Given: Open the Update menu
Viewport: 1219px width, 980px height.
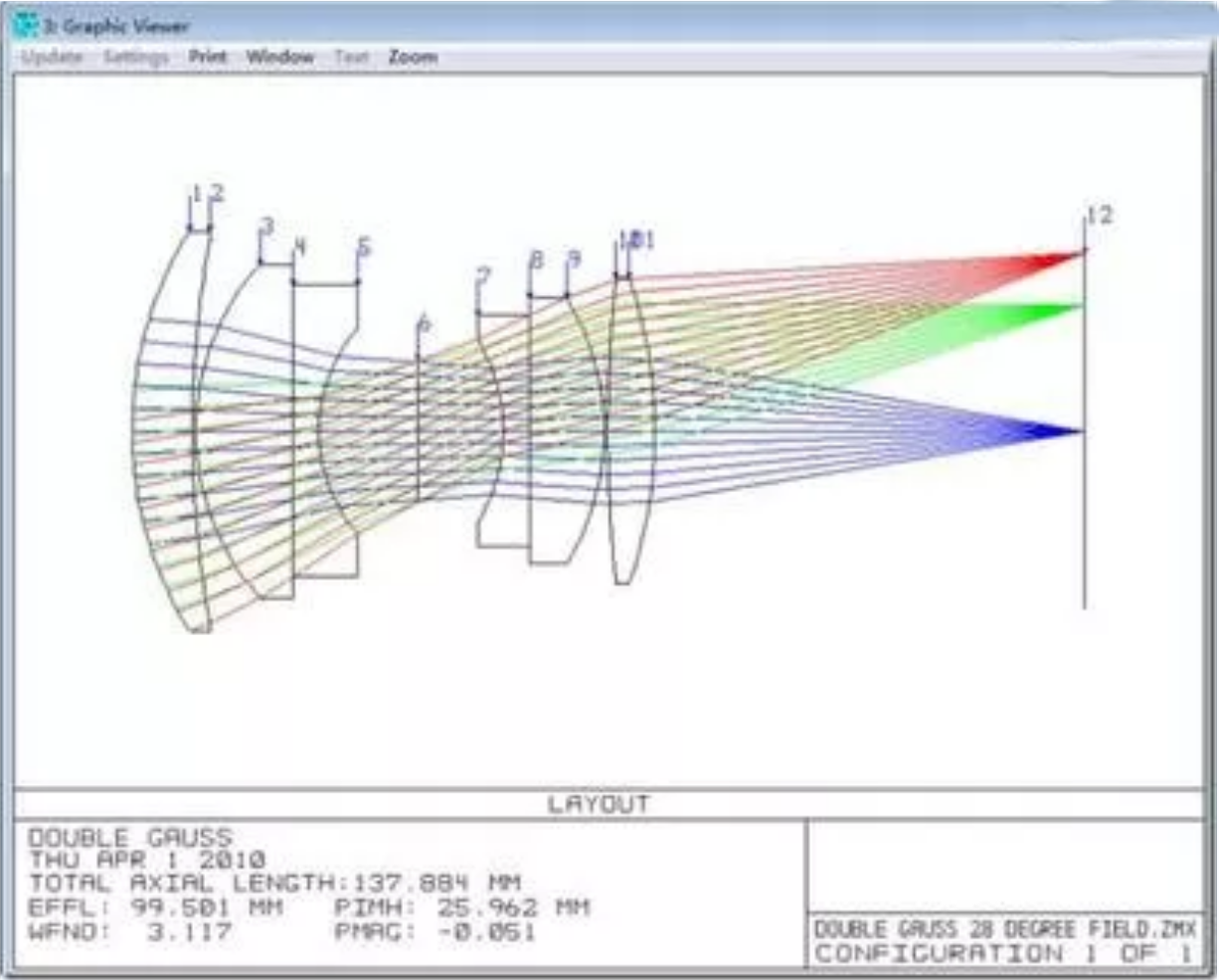Looking at the screenshot, I should 52,58.
